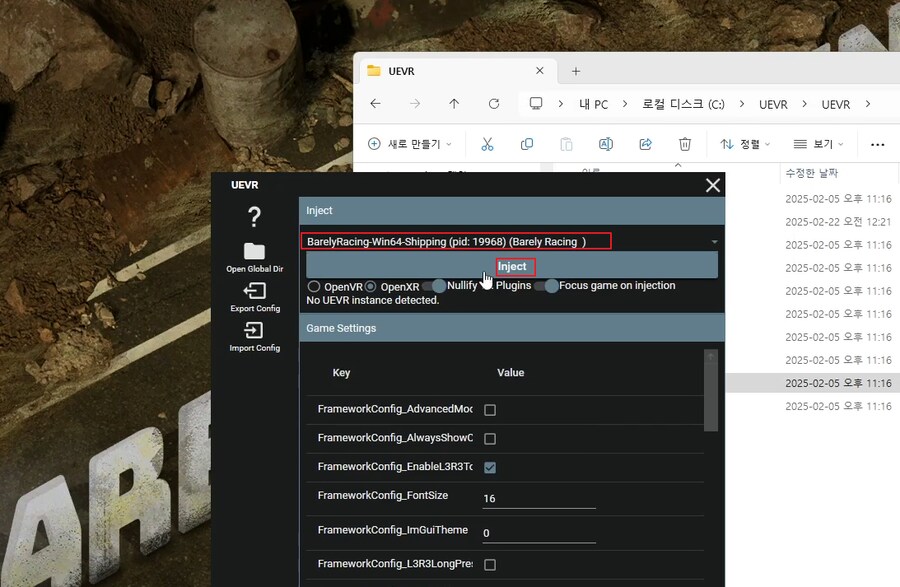900x587 pixels.
Task: Open Global Dir folder icon
Action: [x=254, y=251]
